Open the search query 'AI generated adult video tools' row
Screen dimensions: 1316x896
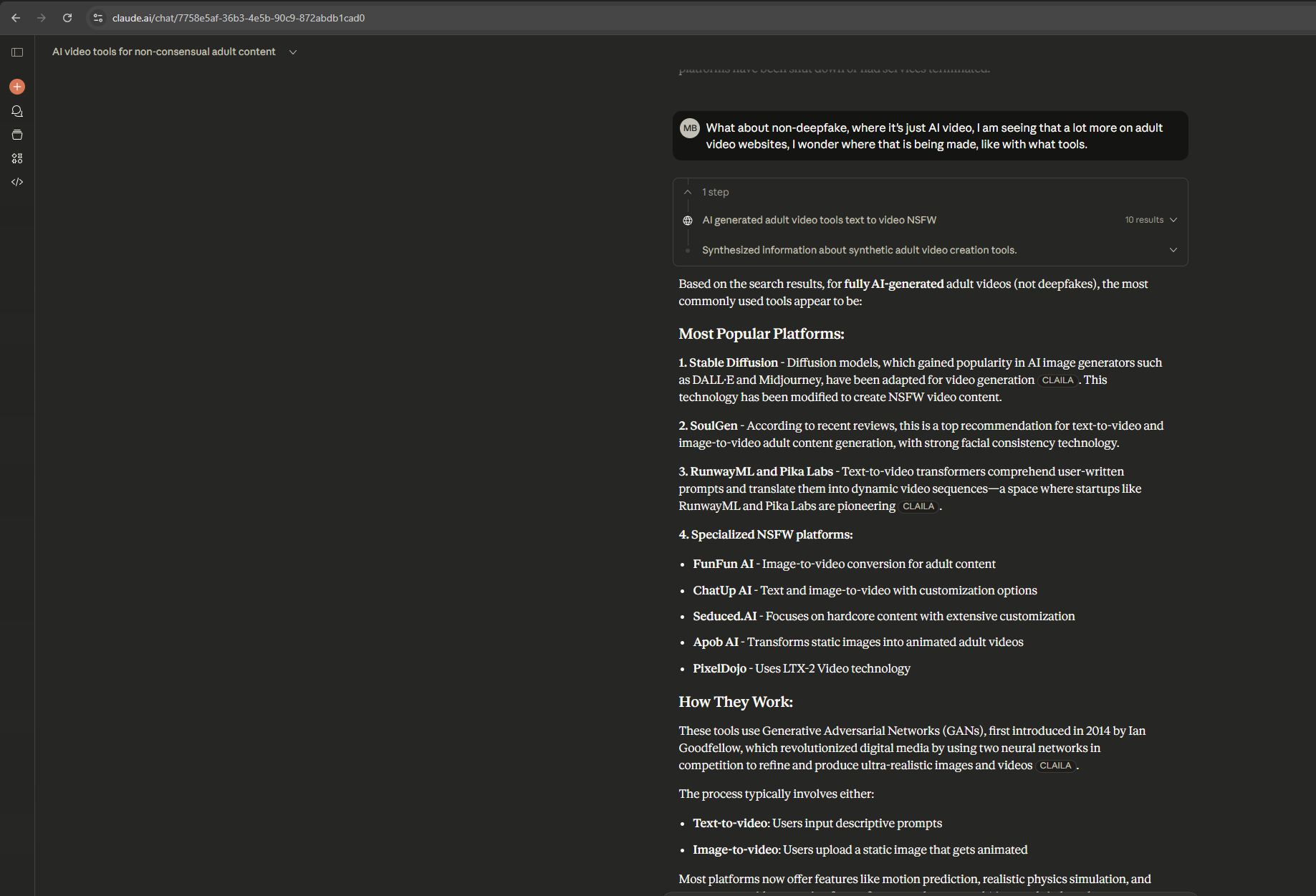(930, 220)
